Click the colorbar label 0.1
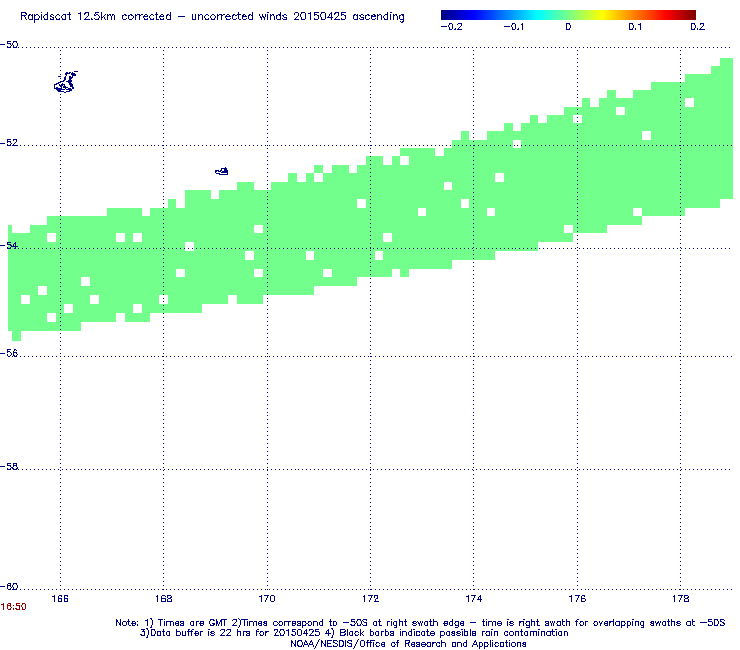Screen dimensions: 740x650 pyautogui.click(x=635, y=27)
